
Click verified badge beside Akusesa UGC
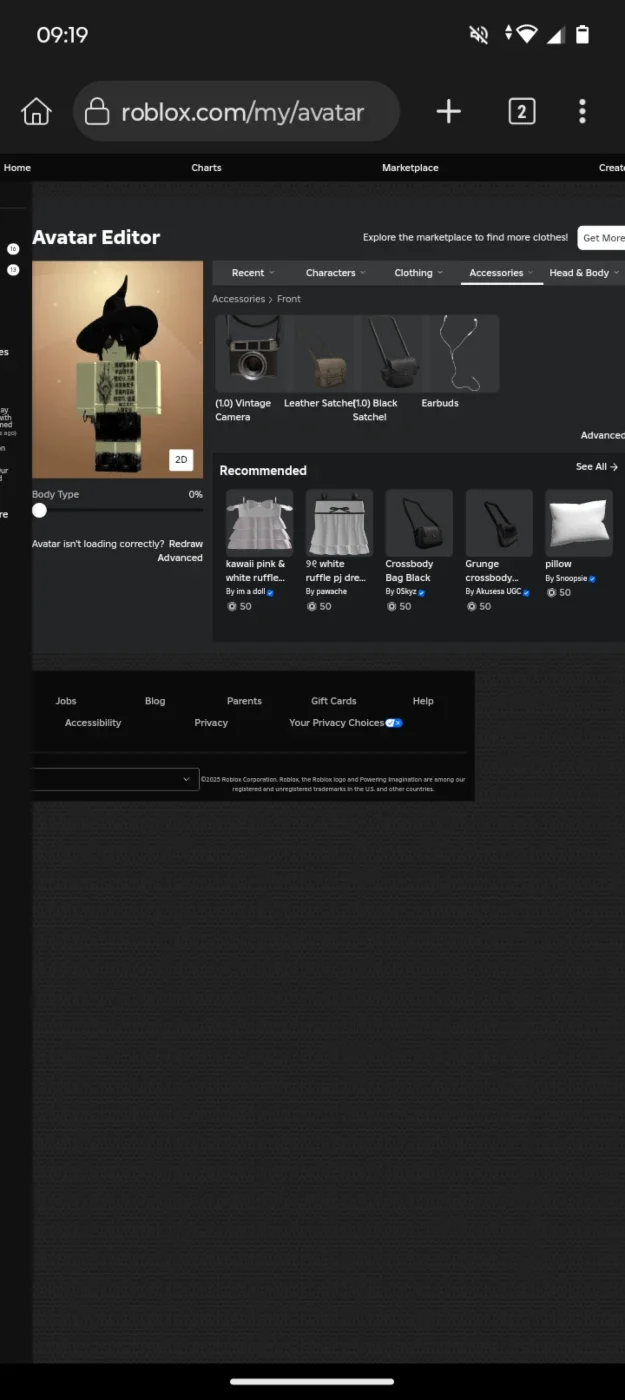coord(526,593)
